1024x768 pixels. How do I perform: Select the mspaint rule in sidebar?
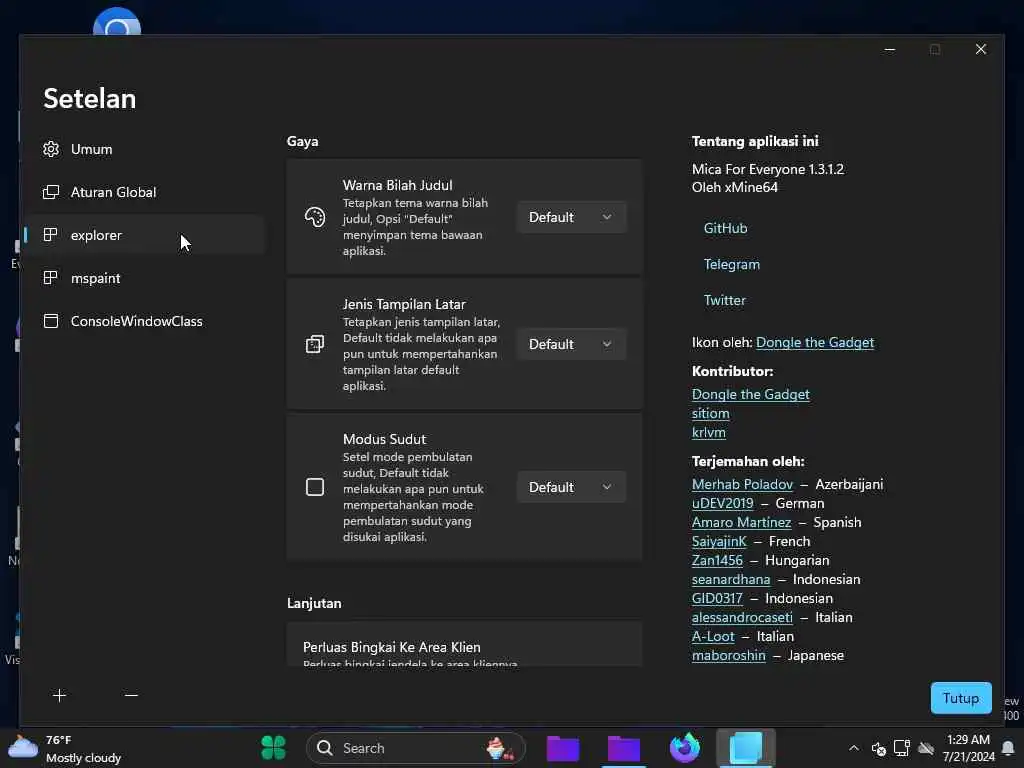145,278
